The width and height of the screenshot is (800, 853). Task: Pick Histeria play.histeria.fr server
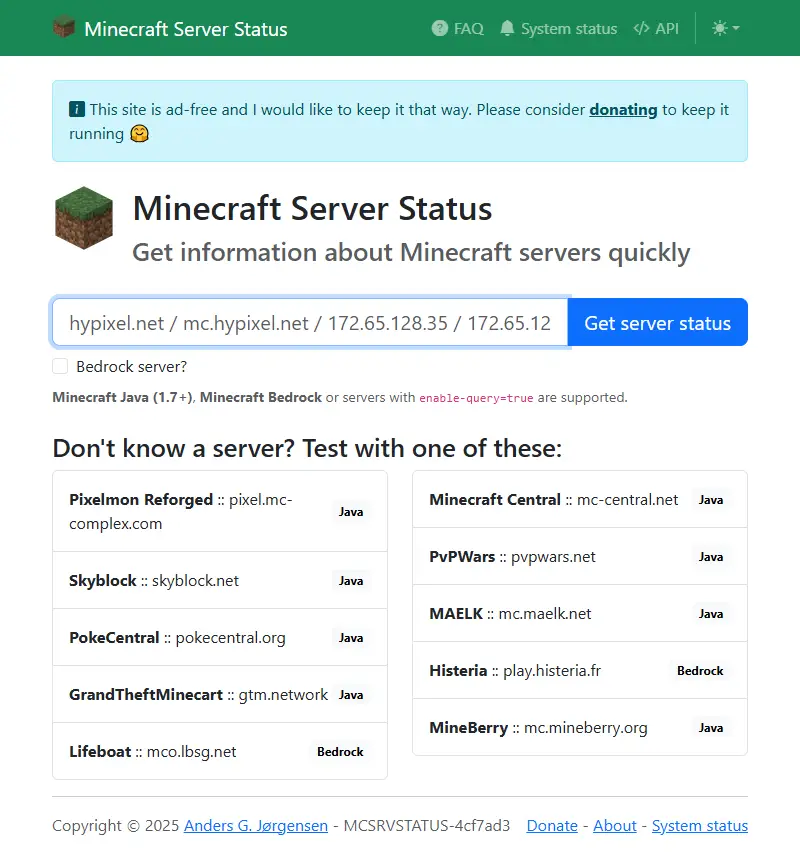pos(580,670)
